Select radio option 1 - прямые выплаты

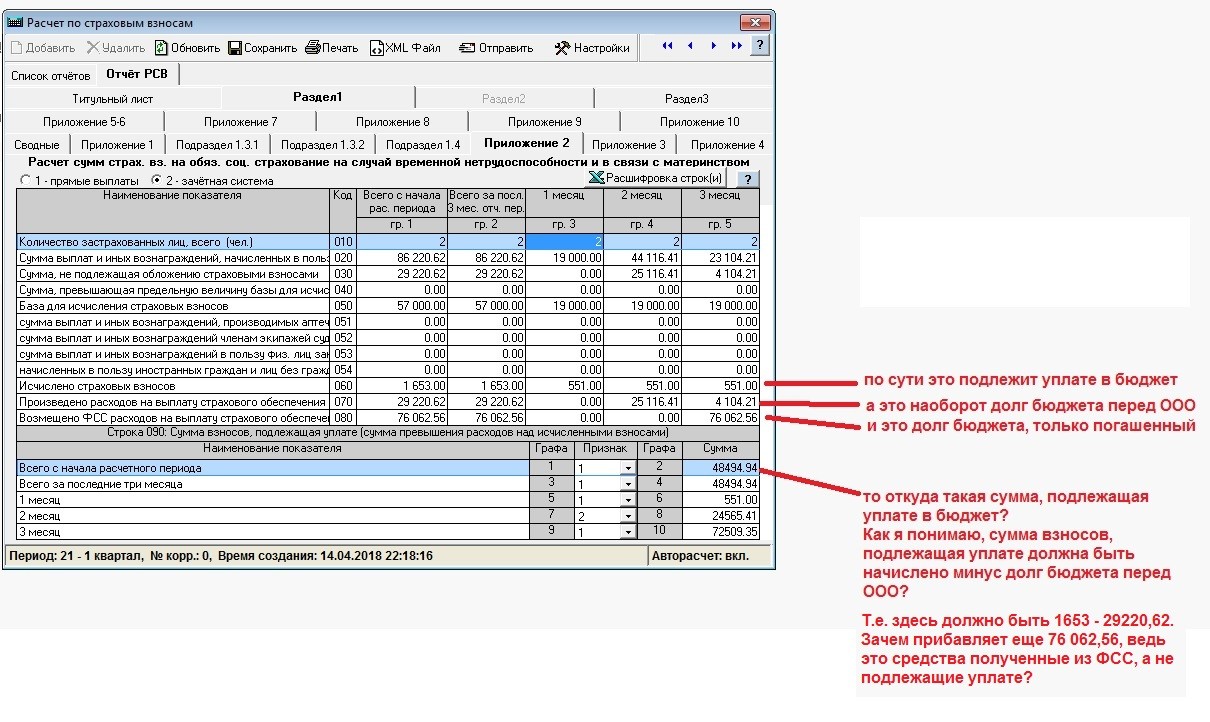(26, 181)
